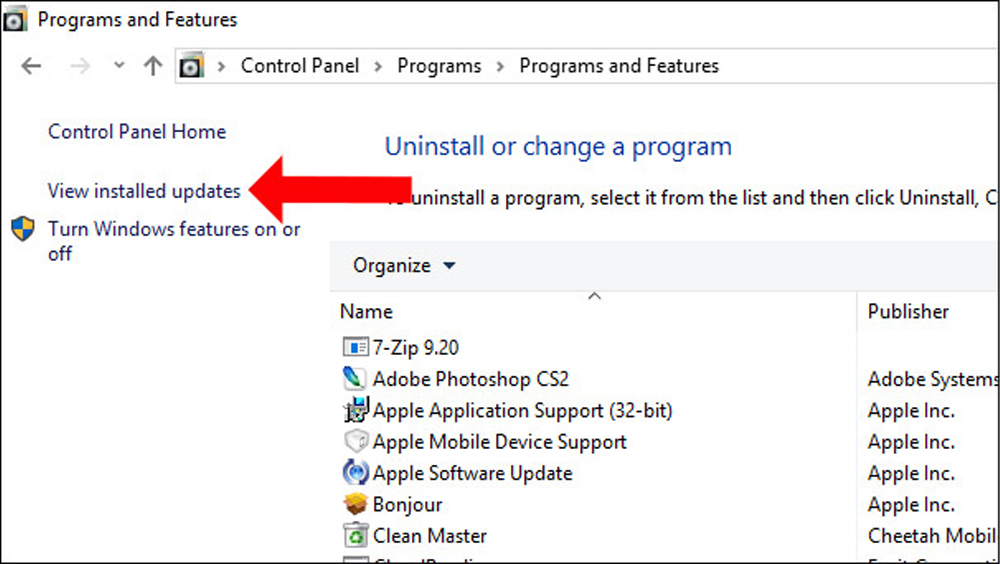The image size is (1000, 564).
Task: Select the 7-Zip 9.20 program icon
Action: 355,347
